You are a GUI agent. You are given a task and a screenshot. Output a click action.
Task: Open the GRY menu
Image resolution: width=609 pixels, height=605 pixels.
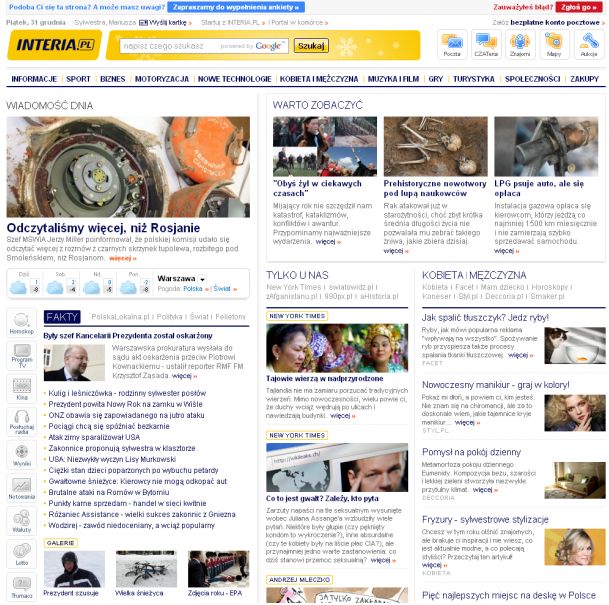tap(435, 79)
